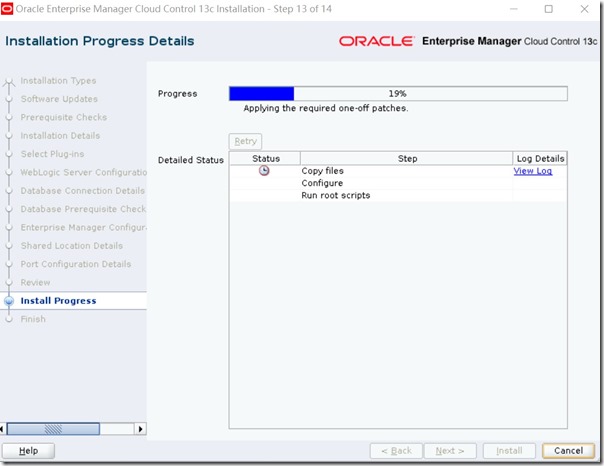Open Help for the installer
This screenshot has width=604, height=466.
(29, 451)
